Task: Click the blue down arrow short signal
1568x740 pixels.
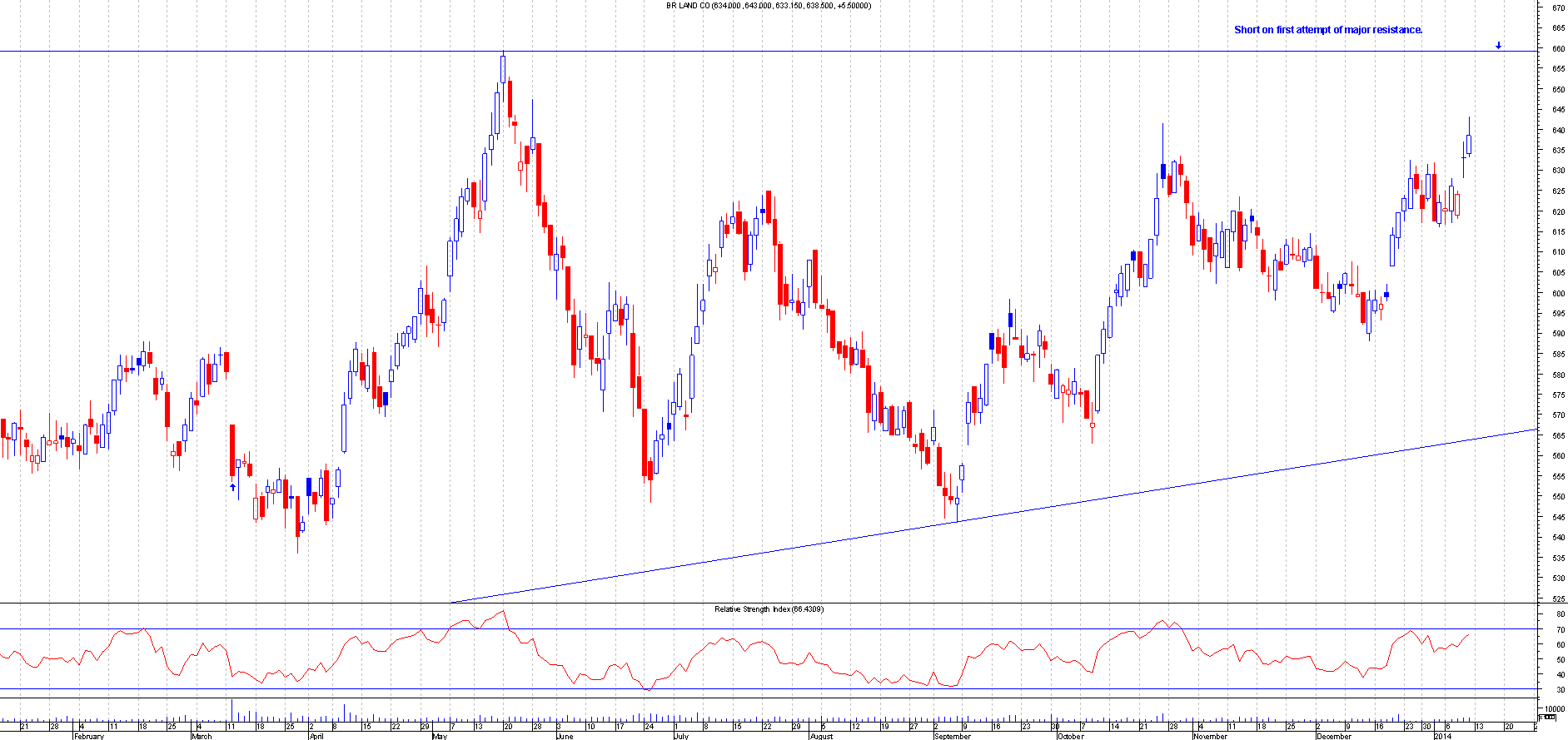Action: pyautogui.click(x=1498, y=46)
